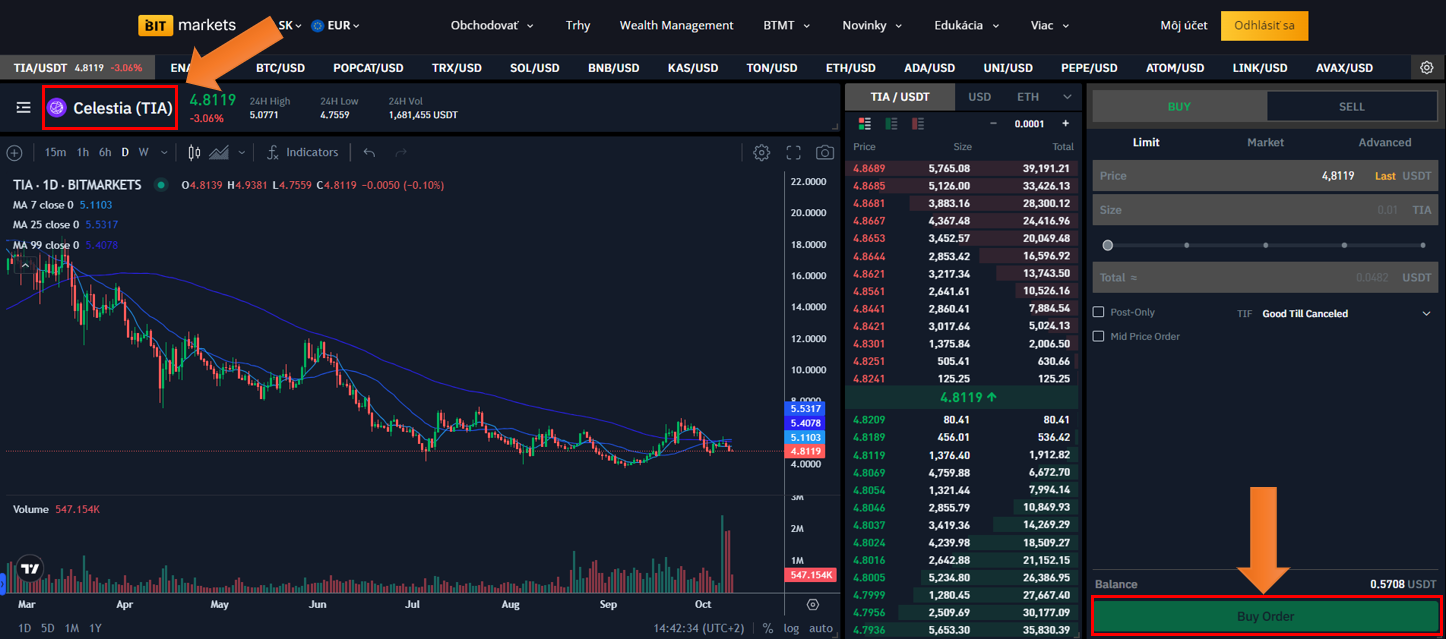Expand the chart interval dropdown arrow

[x=162, y=153]
